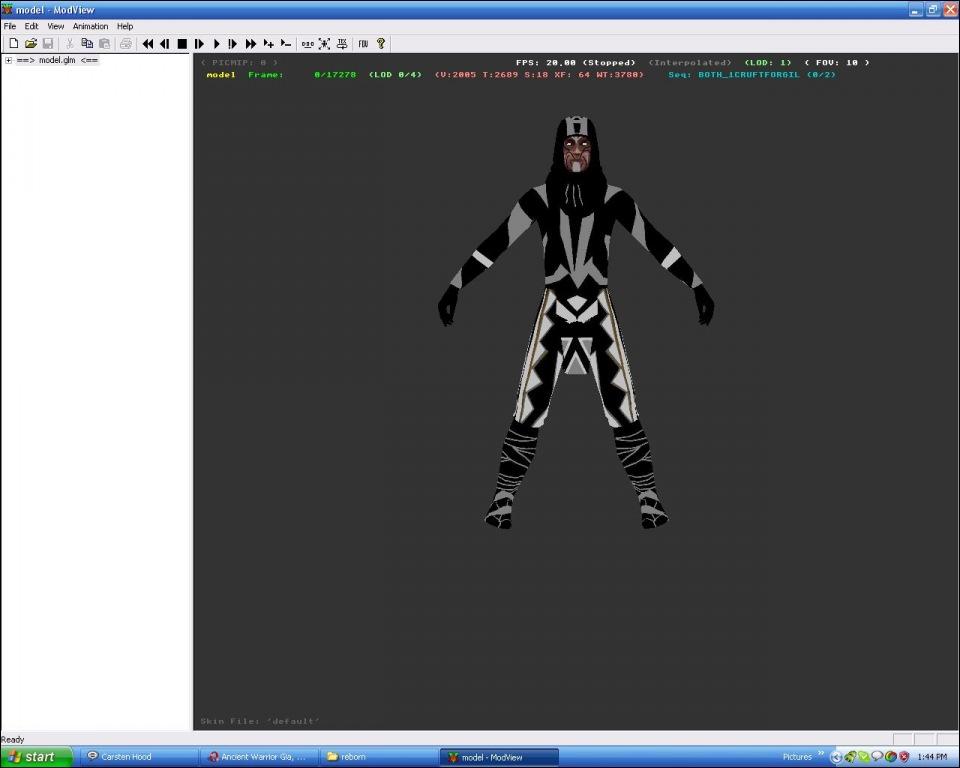Open the Edit menu
This screenshot has width=960, height=768.
[x=32, y=26]
